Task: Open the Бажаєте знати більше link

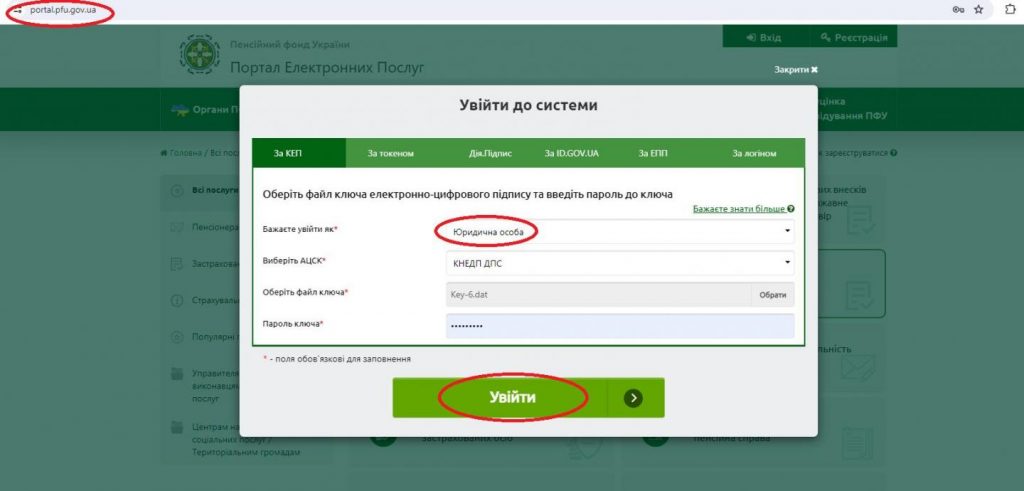Action: pos(738,209)
